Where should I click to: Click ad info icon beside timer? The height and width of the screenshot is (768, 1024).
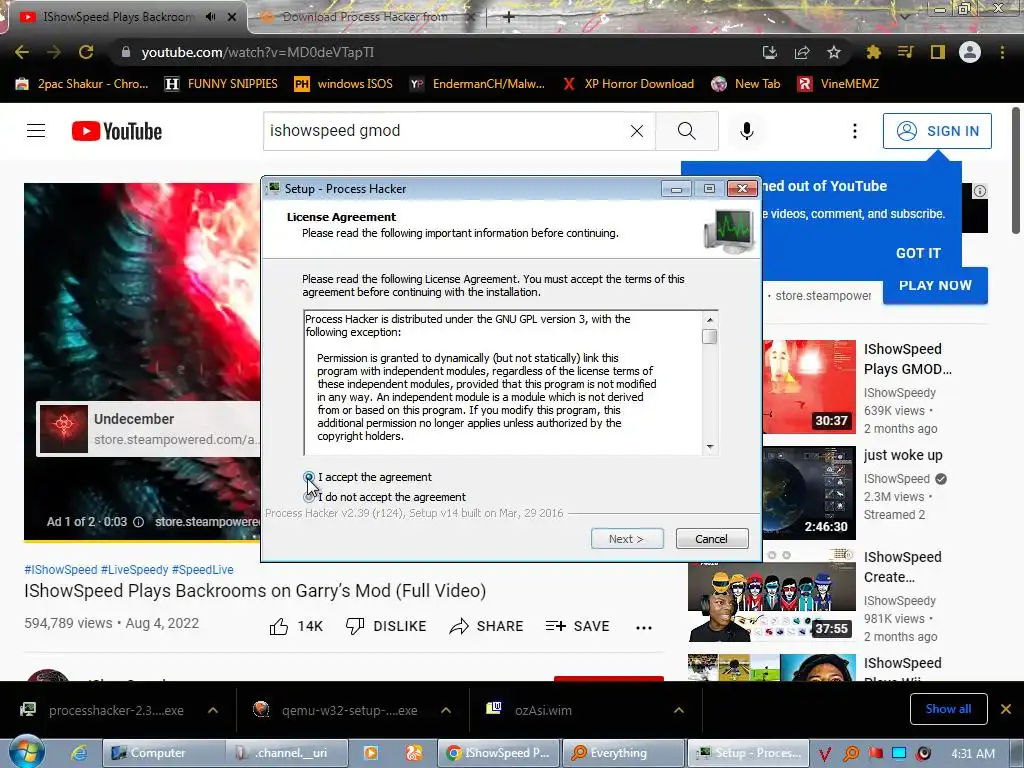138,522
